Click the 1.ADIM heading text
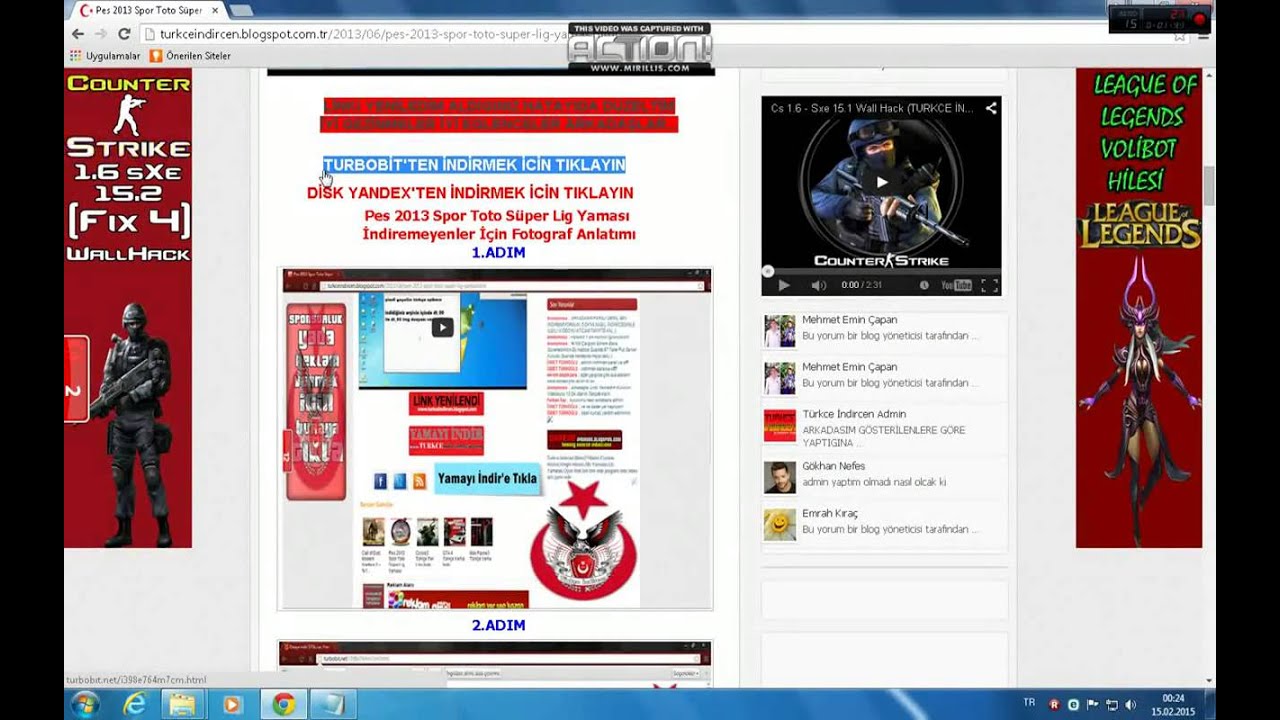The height and width of the screenshot is (720, 1280). pyautogui.click(x=498, y=253)
